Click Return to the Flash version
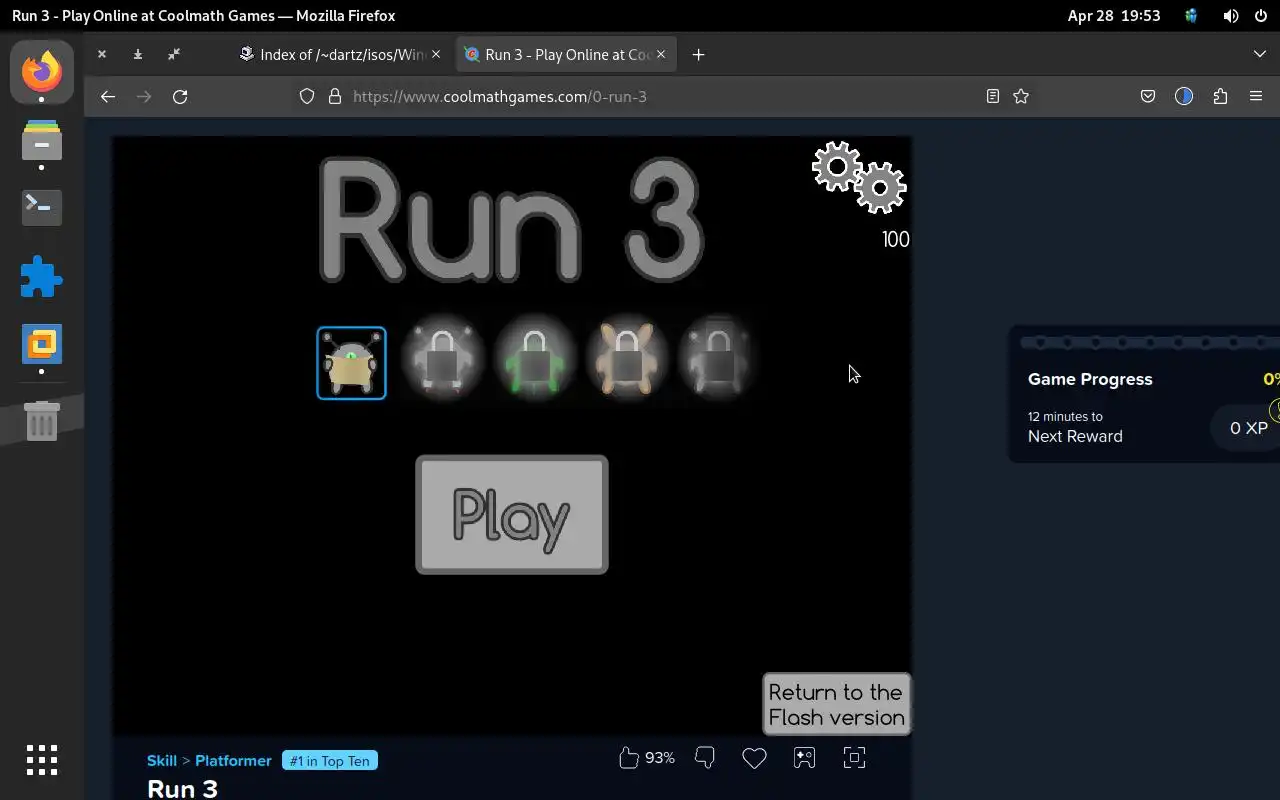 click(837, 705)
